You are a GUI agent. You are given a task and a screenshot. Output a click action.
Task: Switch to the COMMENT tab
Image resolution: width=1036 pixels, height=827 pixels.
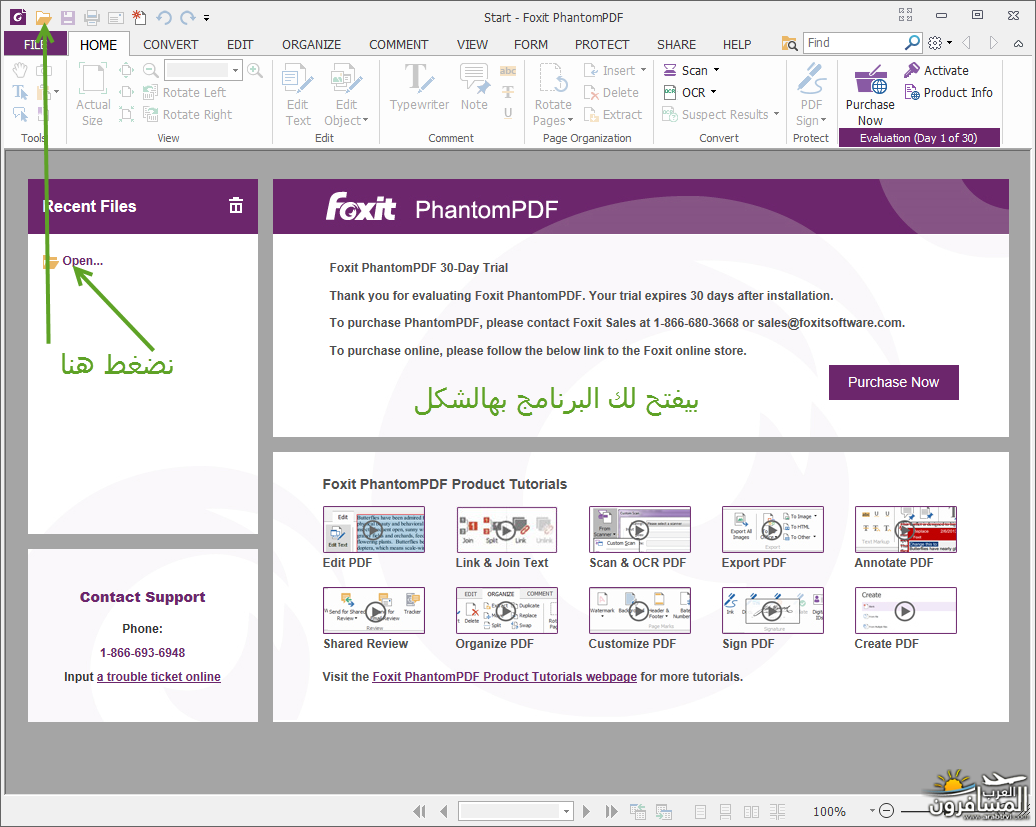tap(398, 44)
